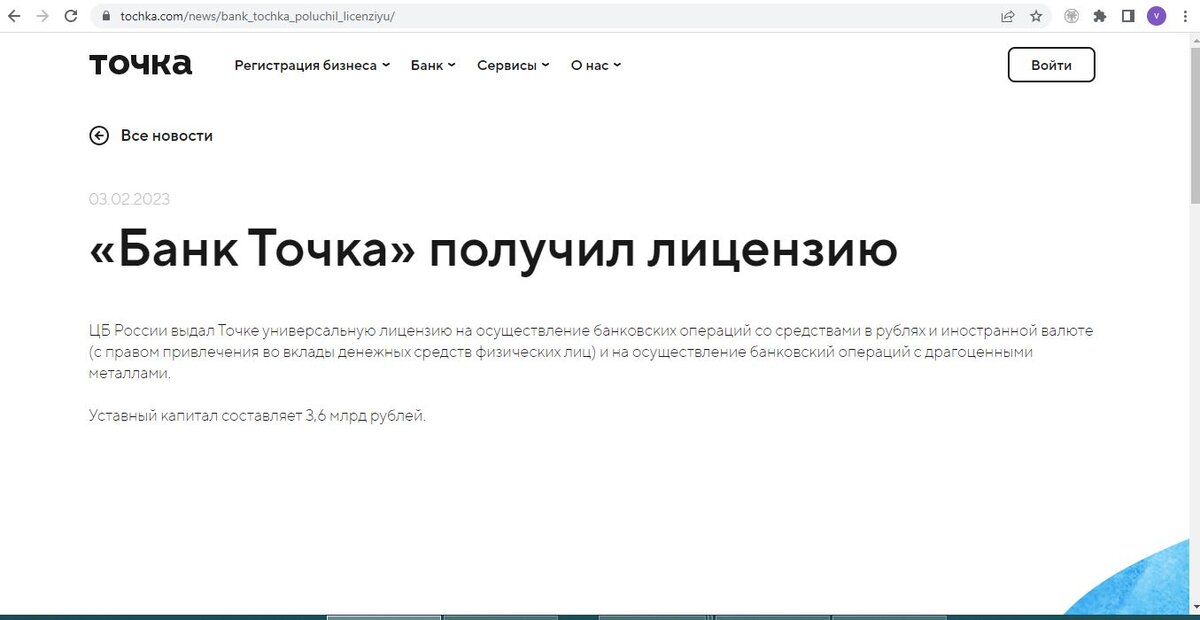Image resolution: width=1200 pixels, height=620 pixels.
Task: Open the Extensions puzzle icon
Action: coord(1100,16)
